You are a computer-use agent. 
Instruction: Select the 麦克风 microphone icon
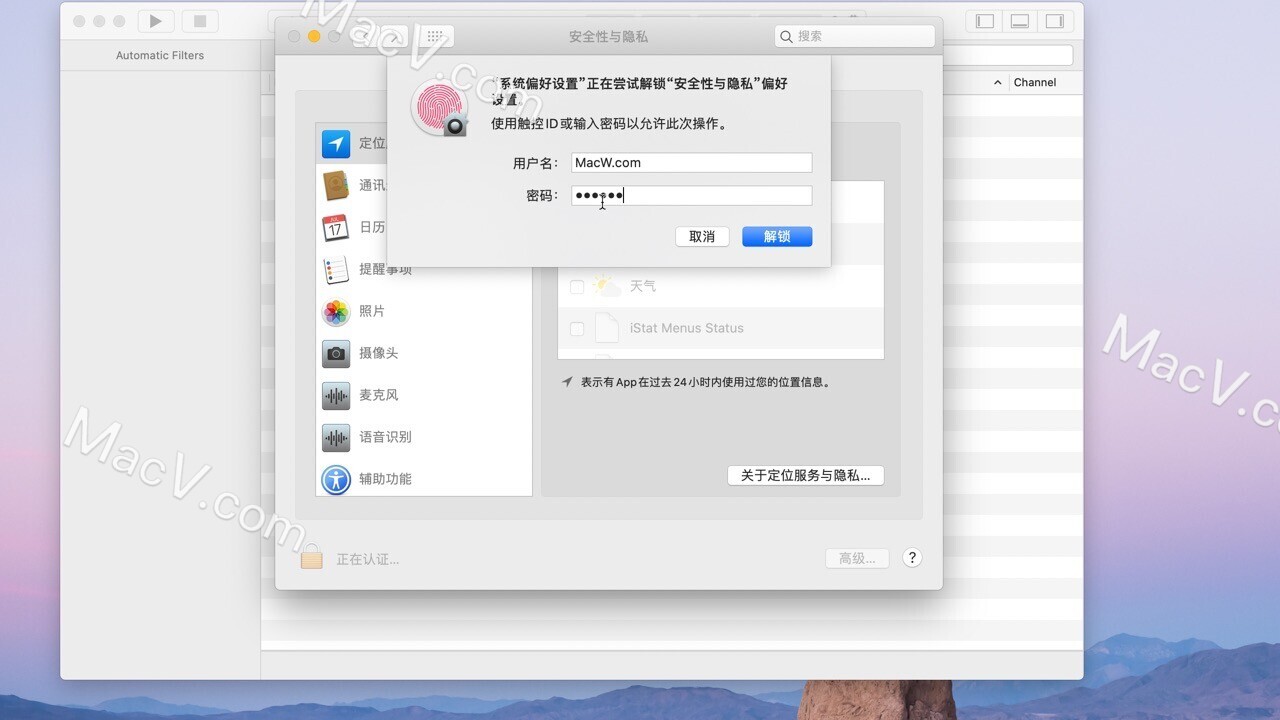point(336,396)
